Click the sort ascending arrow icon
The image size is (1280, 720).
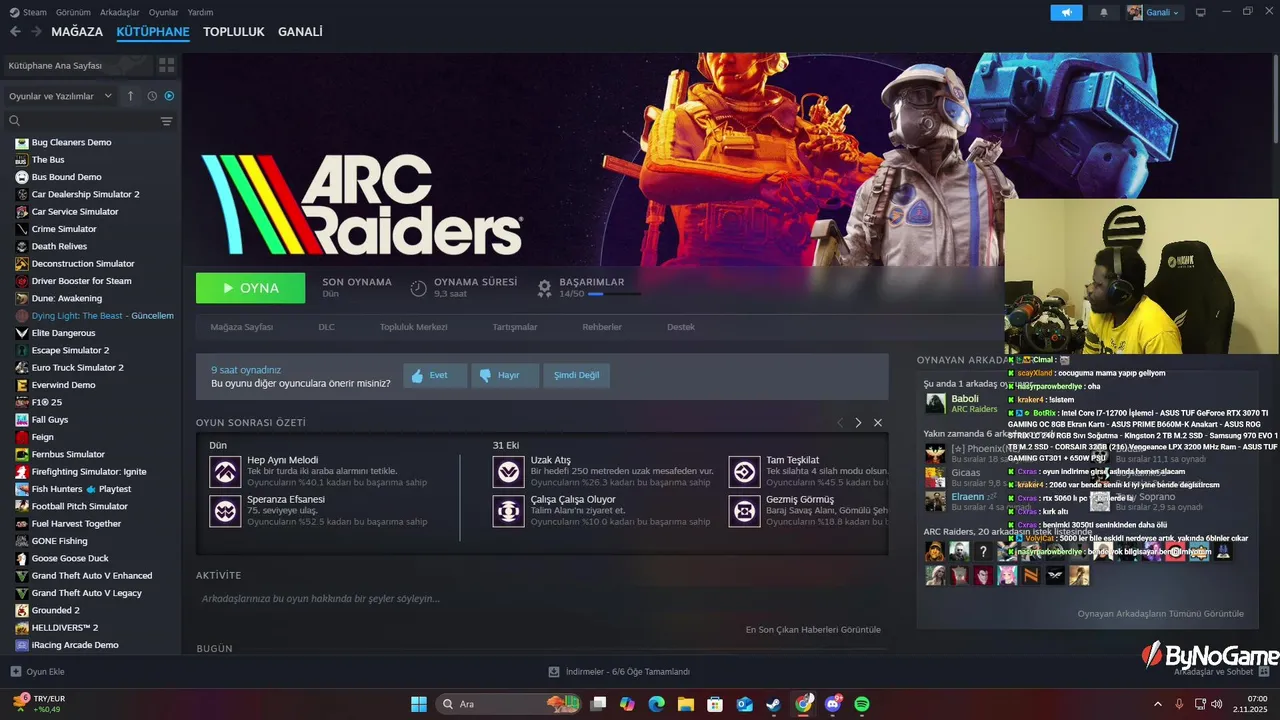click(x=130, y=96)
